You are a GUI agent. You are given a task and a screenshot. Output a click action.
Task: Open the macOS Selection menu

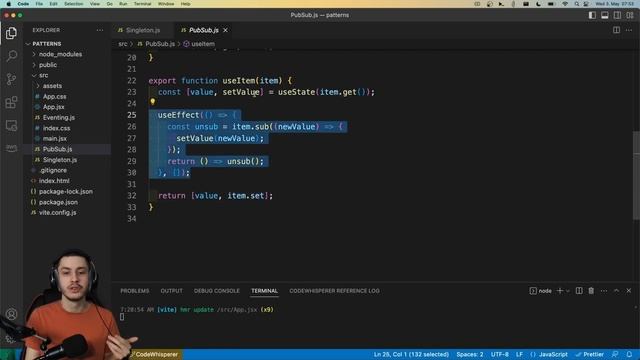(73, 4)
